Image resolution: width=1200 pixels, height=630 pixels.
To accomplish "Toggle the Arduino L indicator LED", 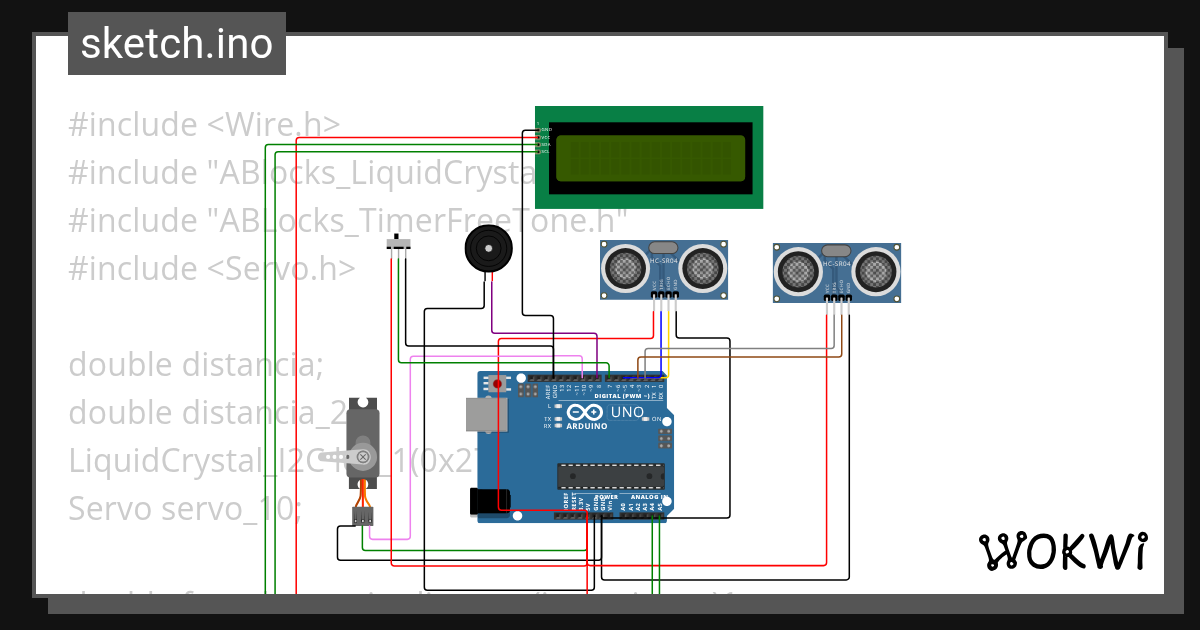I will tap(557, 406).
